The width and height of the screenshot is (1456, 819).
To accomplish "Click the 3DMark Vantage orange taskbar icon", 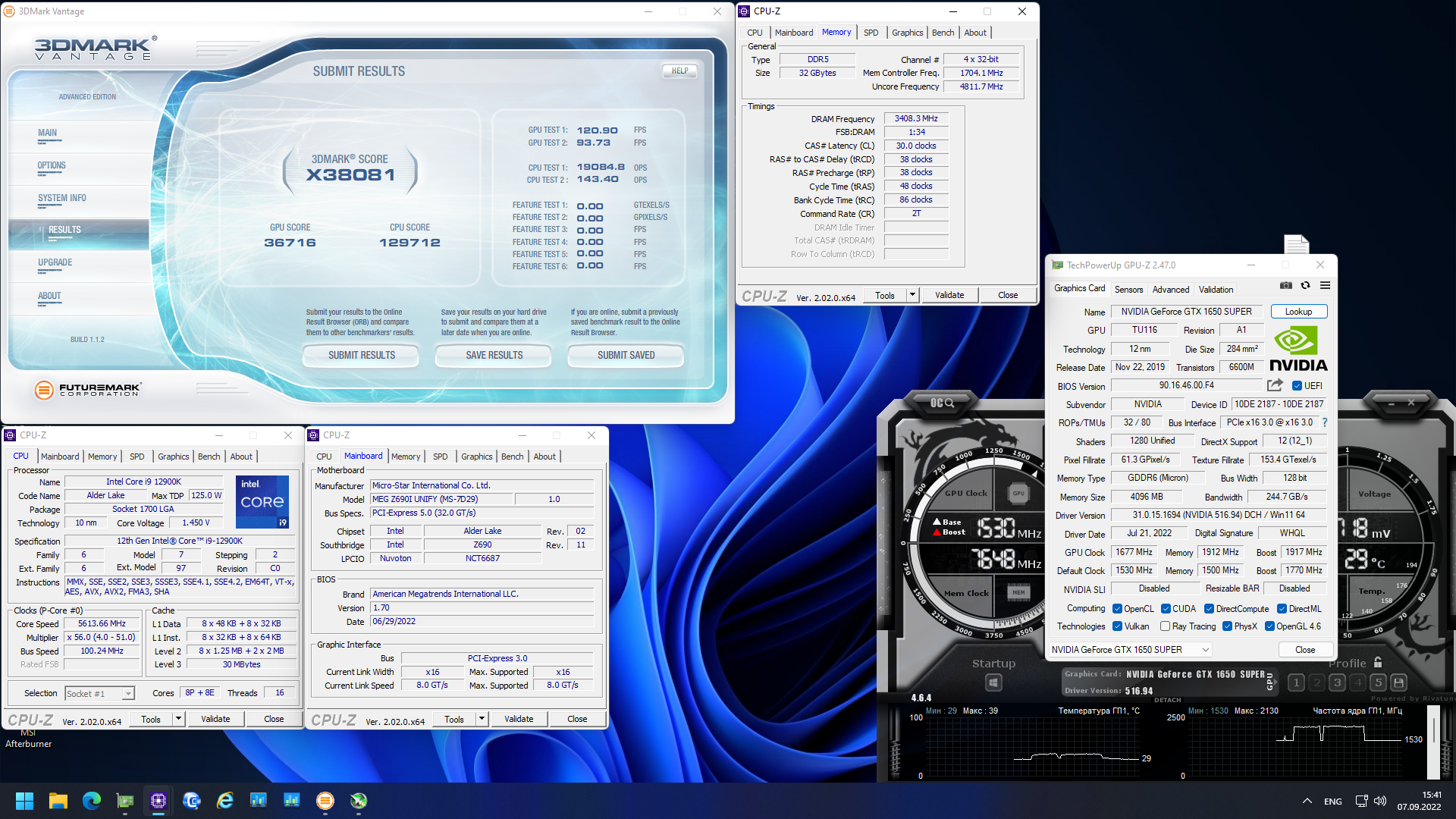I will [x=325, y=801].
